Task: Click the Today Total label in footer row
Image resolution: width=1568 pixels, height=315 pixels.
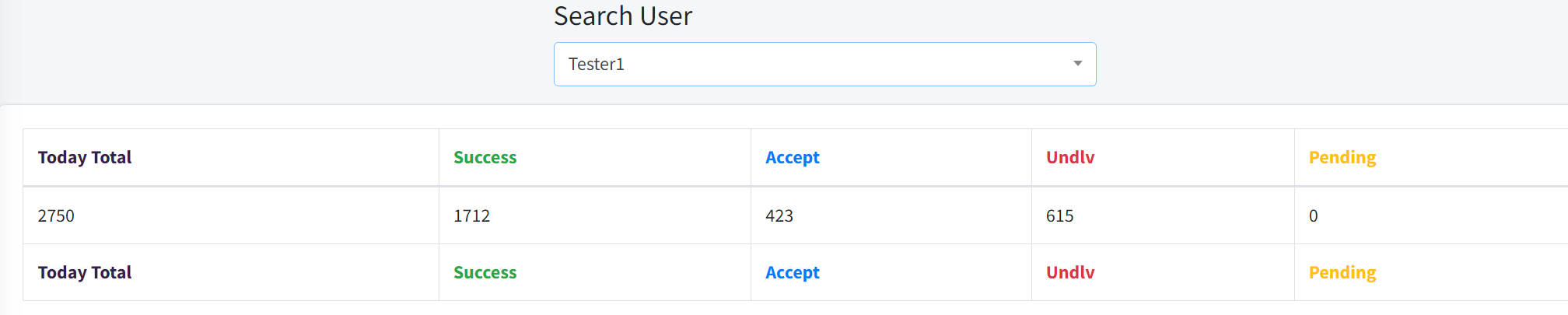Action: (x=85, y=273)
